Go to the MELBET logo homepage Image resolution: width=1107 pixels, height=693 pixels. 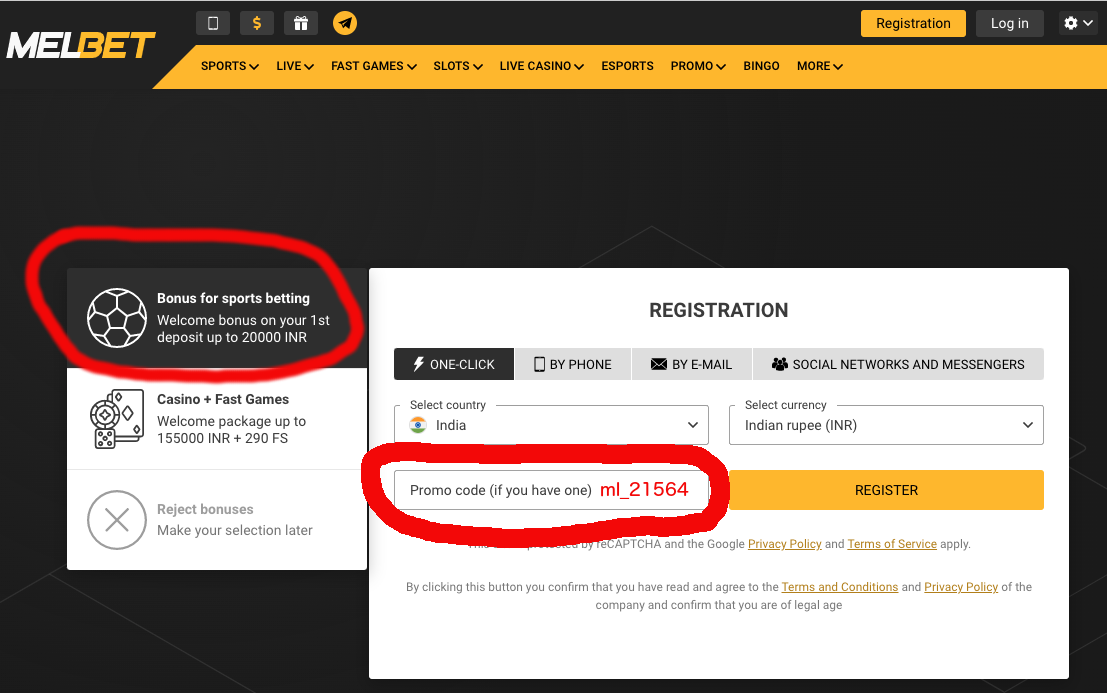click(x=80, y=46)
